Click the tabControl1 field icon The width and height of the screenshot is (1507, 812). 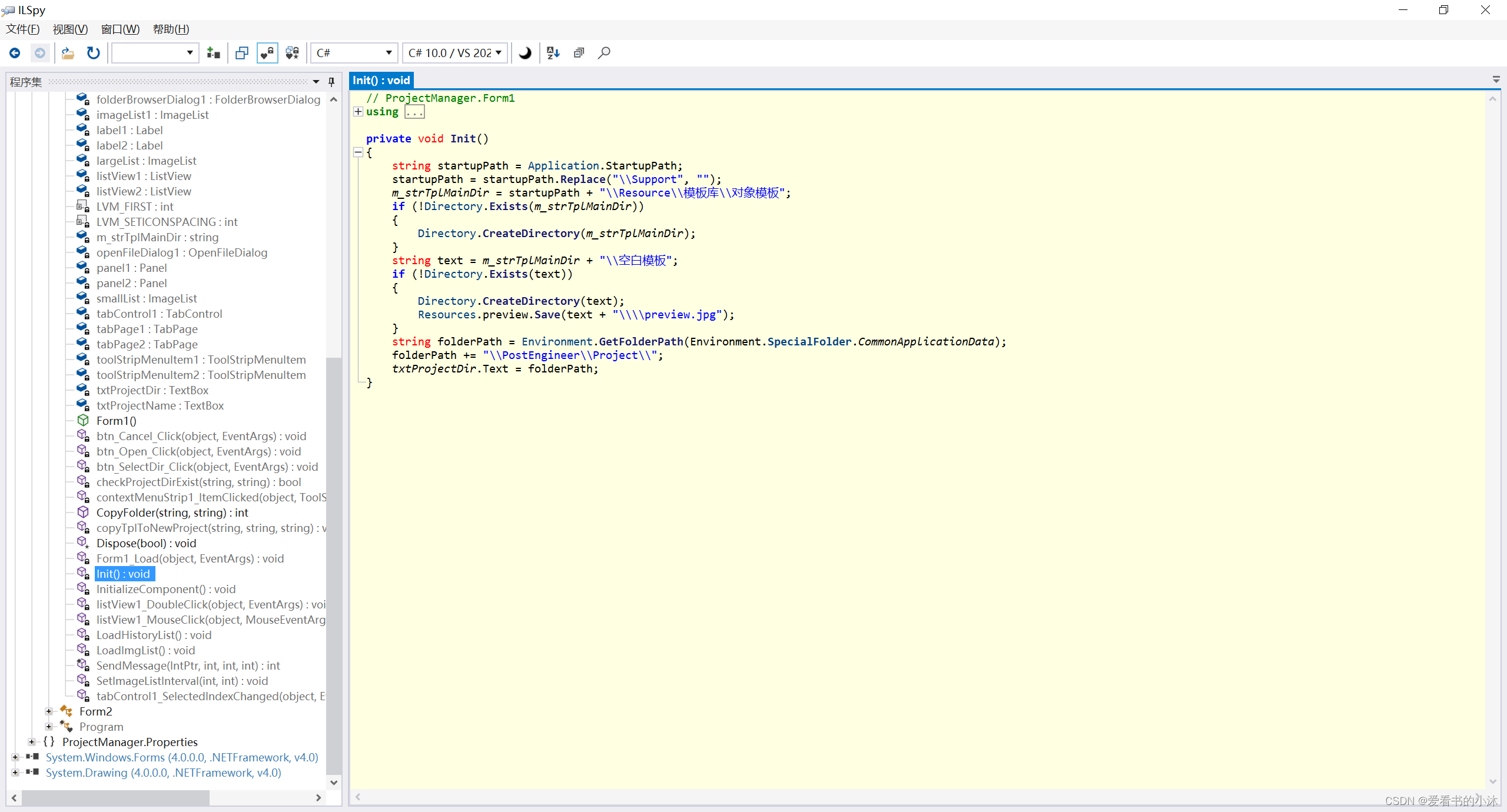(83, 313)
